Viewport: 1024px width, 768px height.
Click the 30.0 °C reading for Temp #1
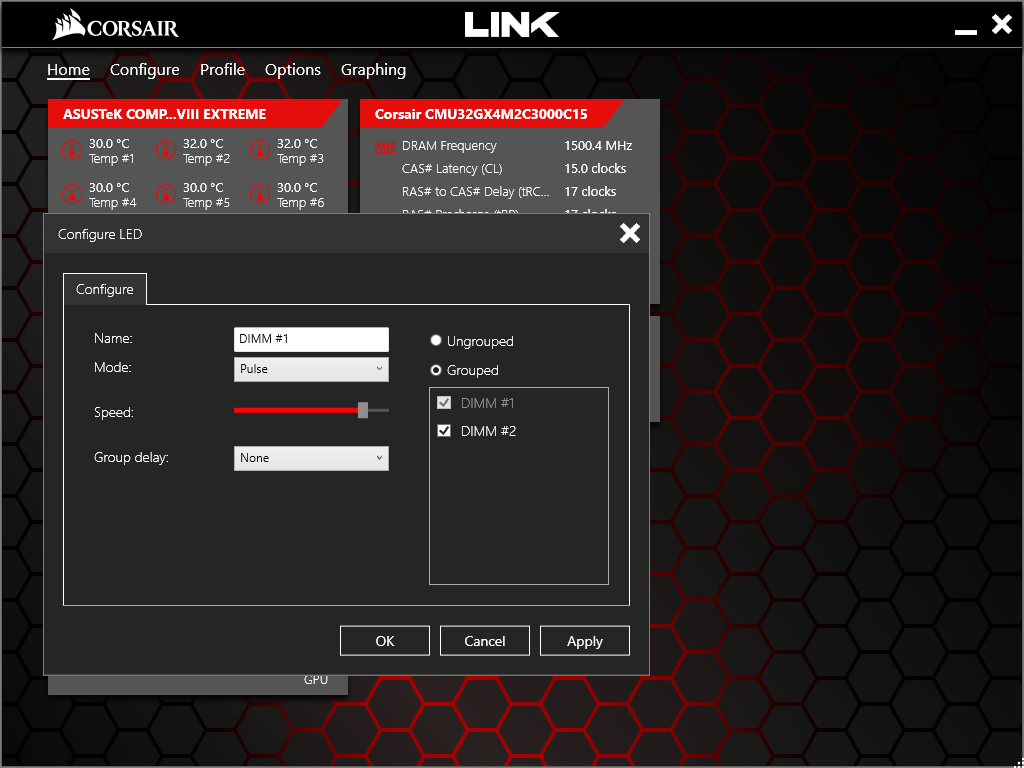(x=110, y=143)
